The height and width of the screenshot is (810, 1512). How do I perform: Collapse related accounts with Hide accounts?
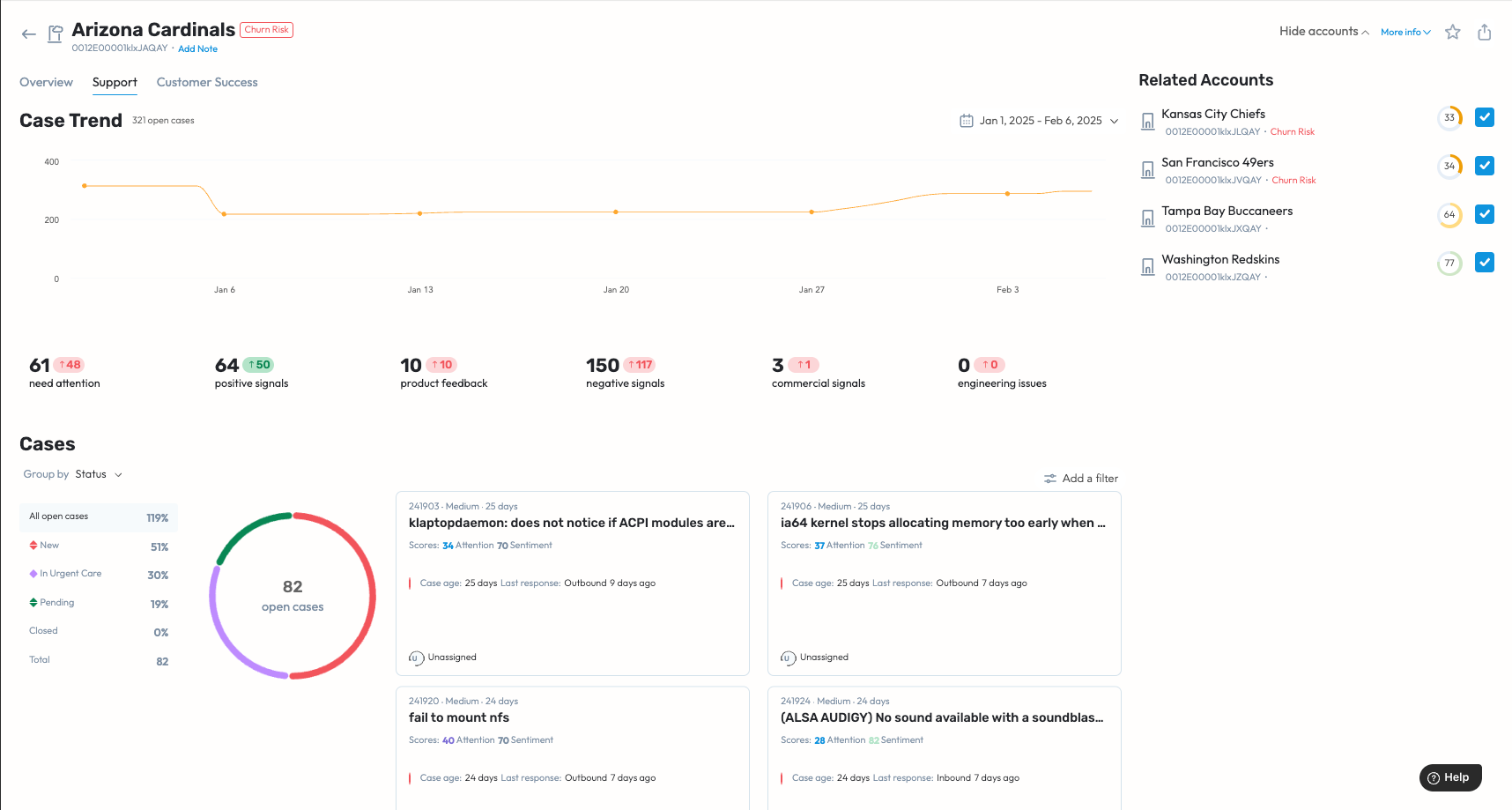pyautogui.click(x=1324, y=32)
